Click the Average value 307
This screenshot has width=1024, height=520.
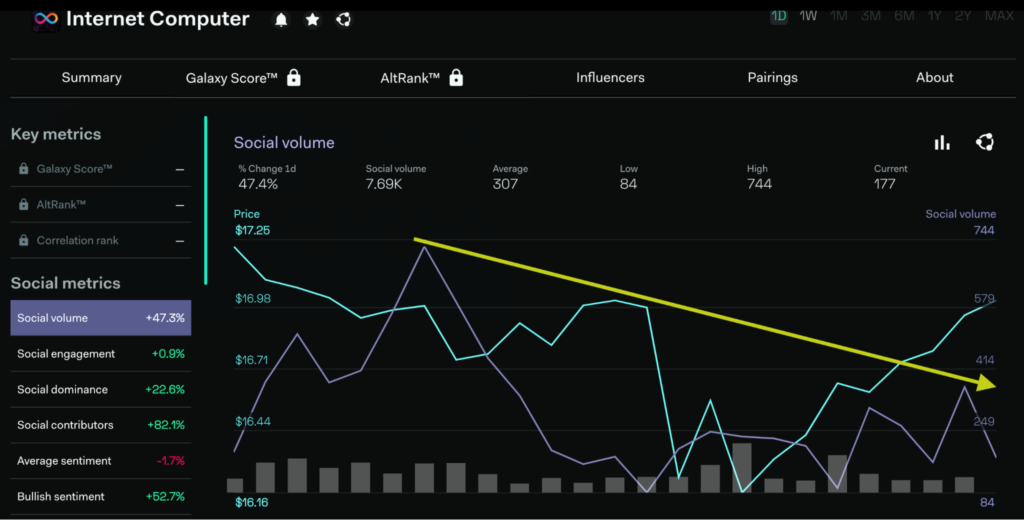(505, 184)
